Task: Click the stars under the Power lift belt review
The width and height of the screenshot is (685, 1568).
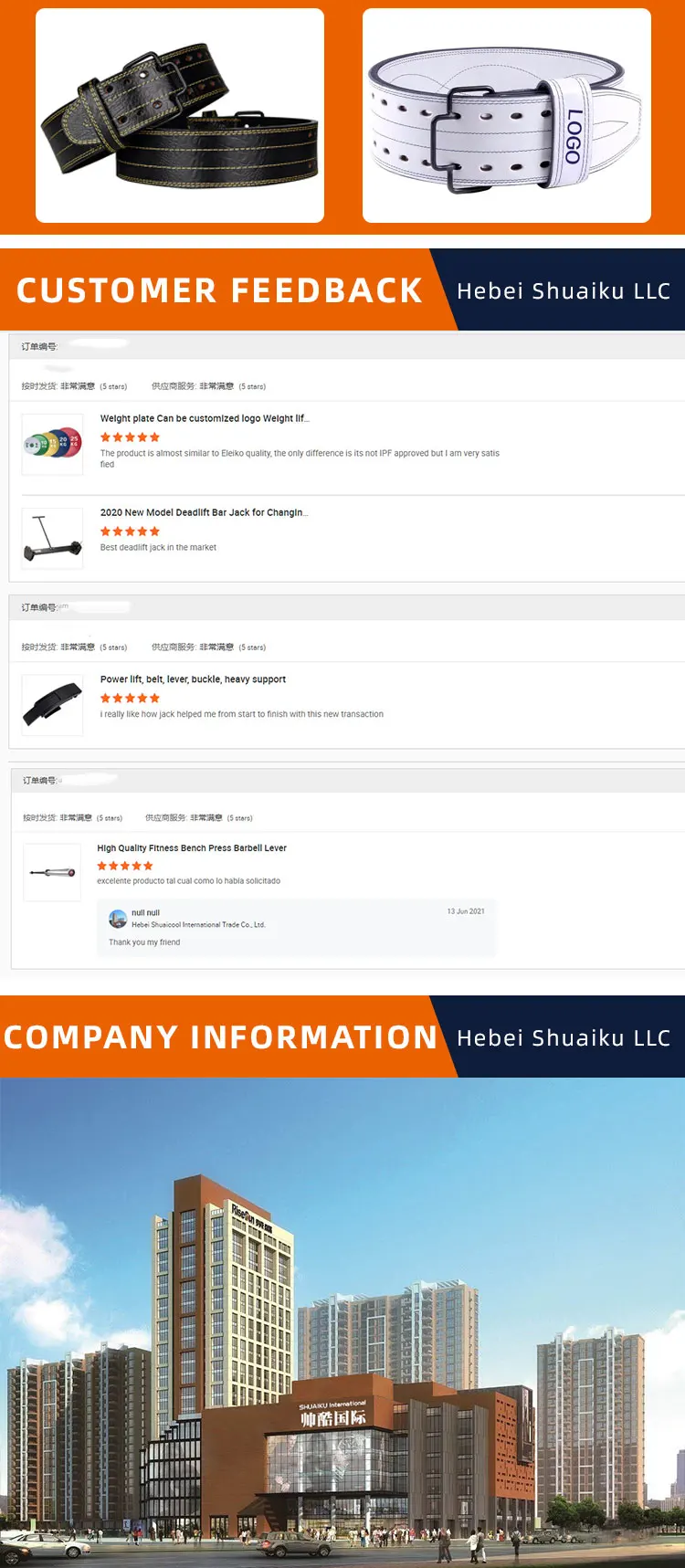Action: tap(130, 699)
